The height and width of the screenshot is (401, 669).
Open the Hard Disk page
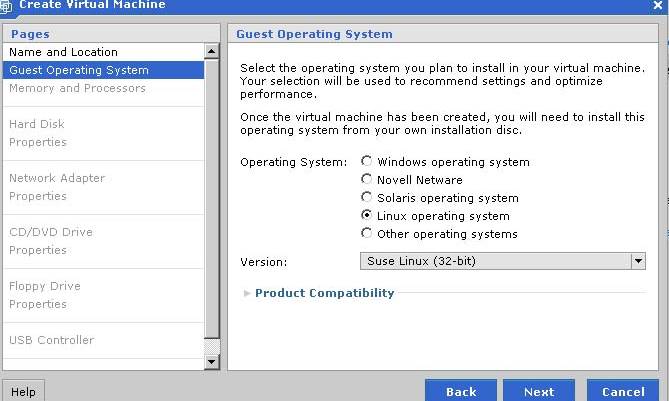click(37, 124)
